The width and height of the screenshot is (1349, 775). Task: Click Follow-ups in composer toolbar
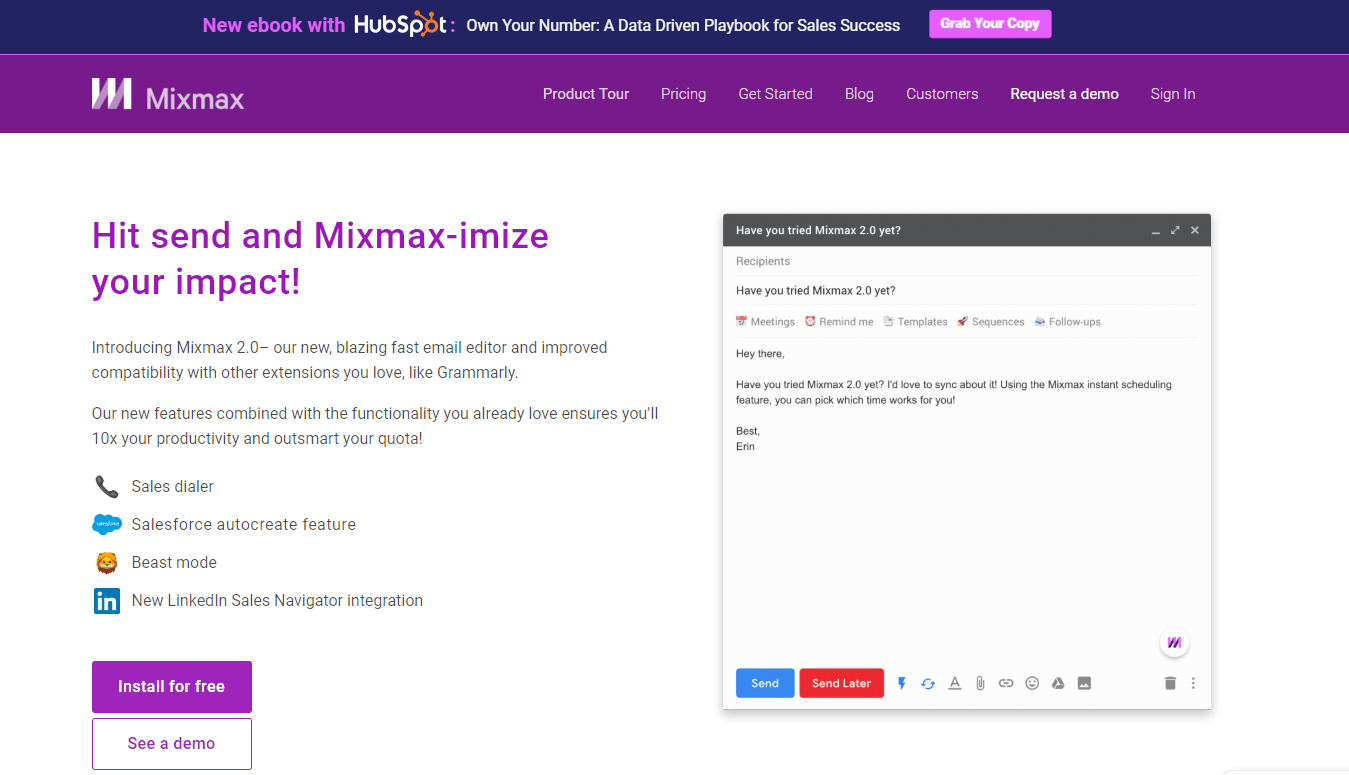pyautogui.click(x=1067, y=322)
